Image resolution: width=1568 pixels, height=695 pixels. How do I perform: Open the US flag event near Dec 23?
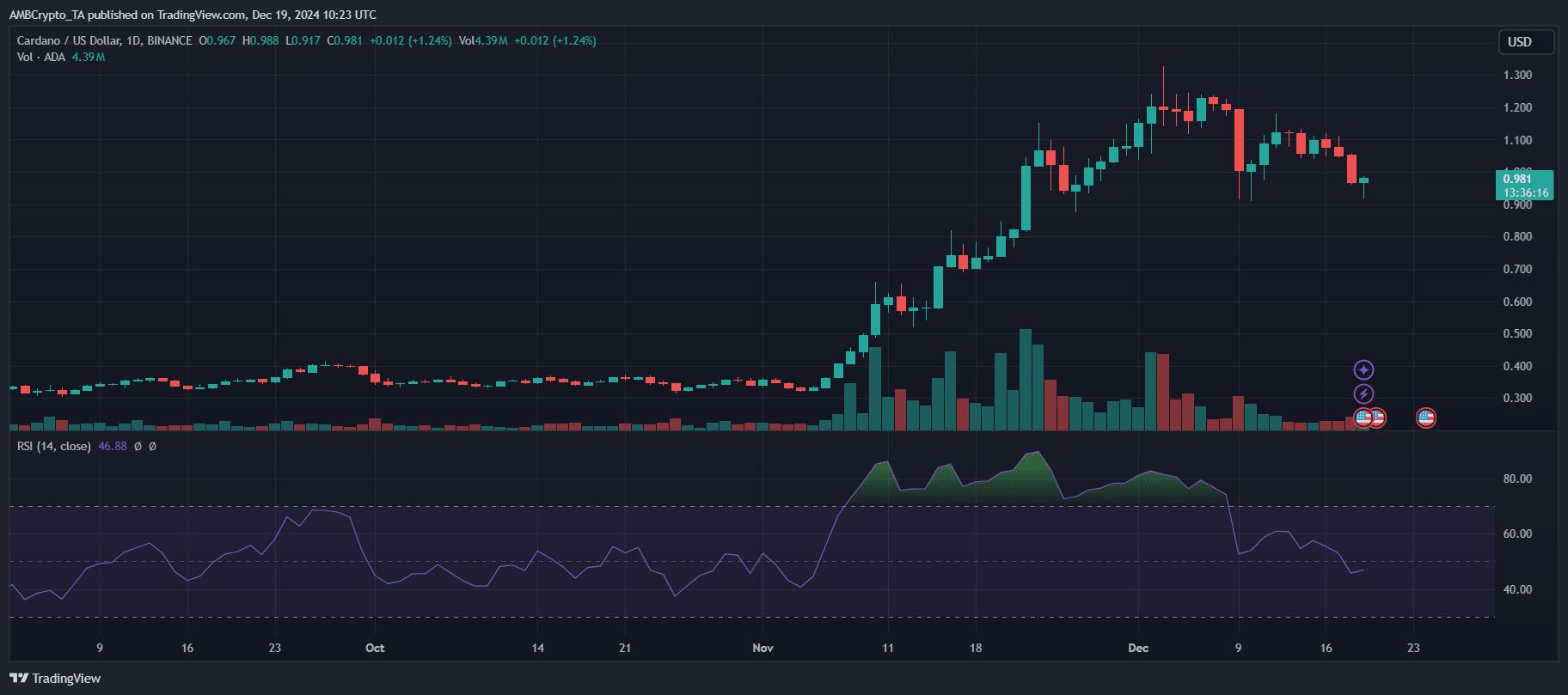pyautogui.click(x=1425, y=418)
